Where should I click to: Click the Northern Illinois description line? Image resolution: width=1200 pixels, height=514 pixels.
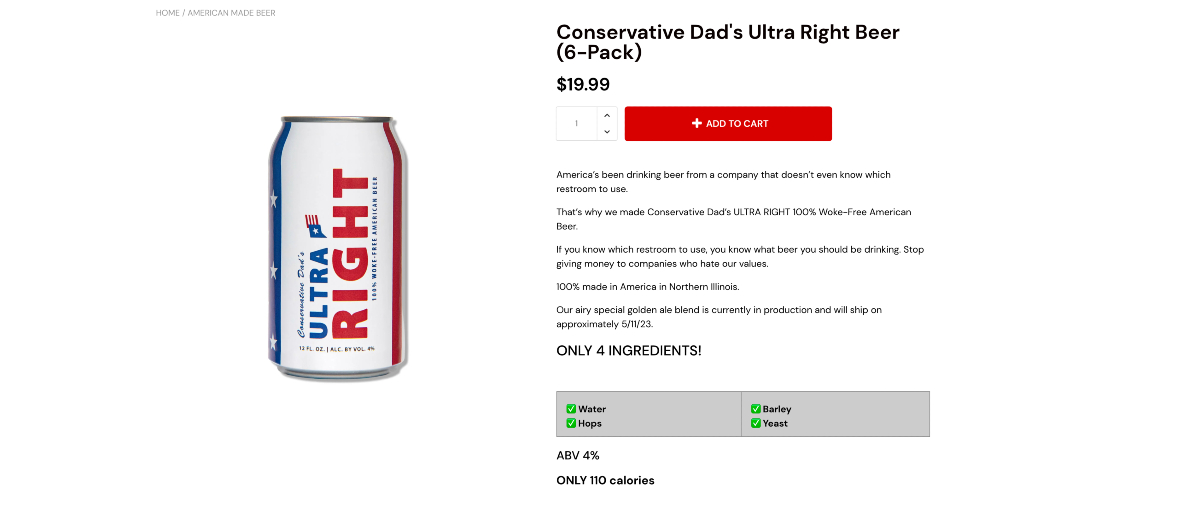tap(647, 287)
